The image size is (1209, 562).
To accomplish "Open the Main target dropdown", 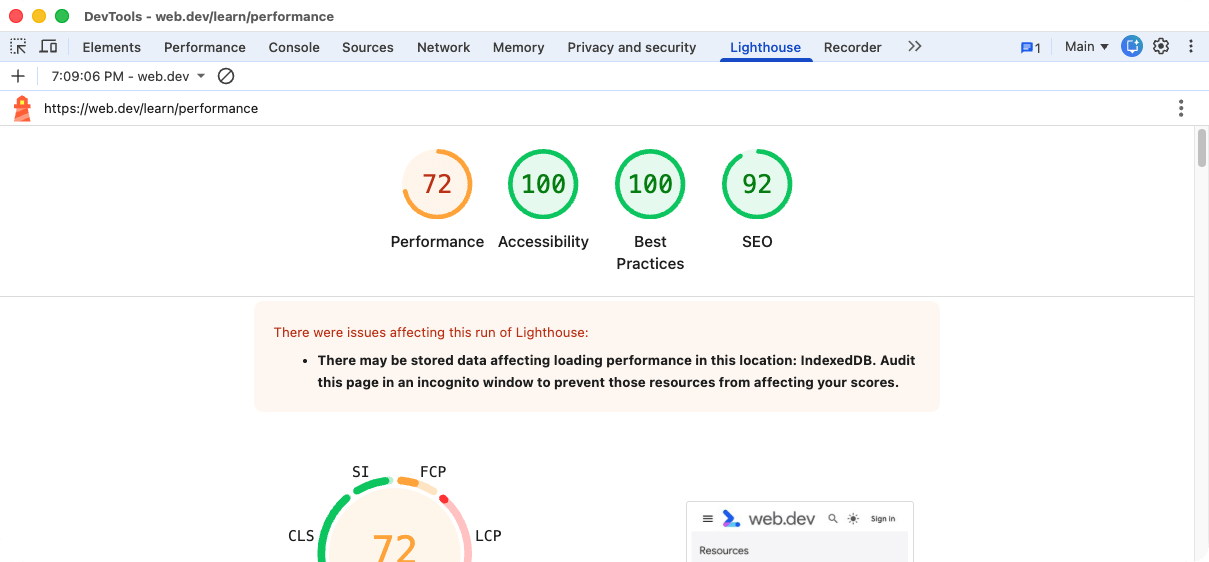I will tap(1087, 46).
